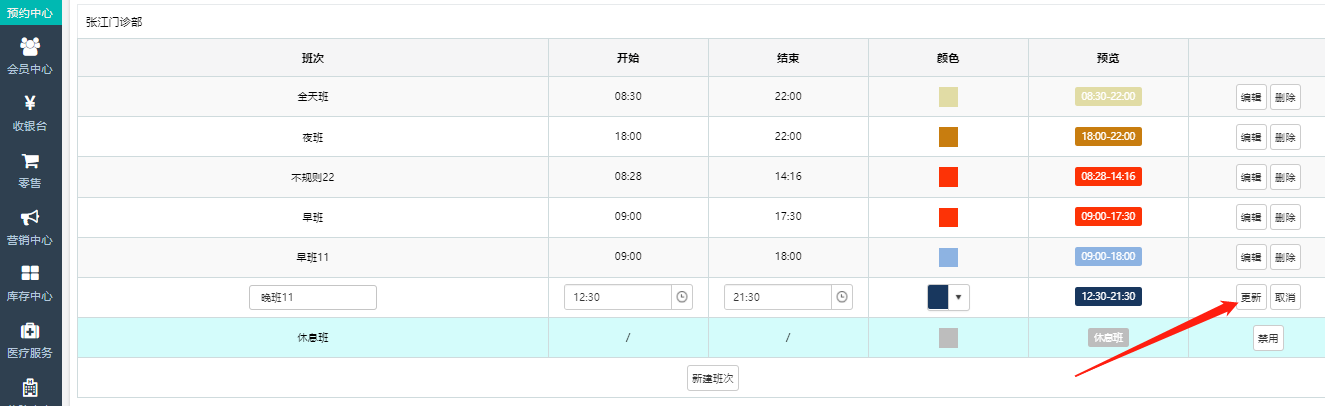Click 取消 to cancel editing
Viewport: 1325px width, 406px height.
[x=1285, y=297]
